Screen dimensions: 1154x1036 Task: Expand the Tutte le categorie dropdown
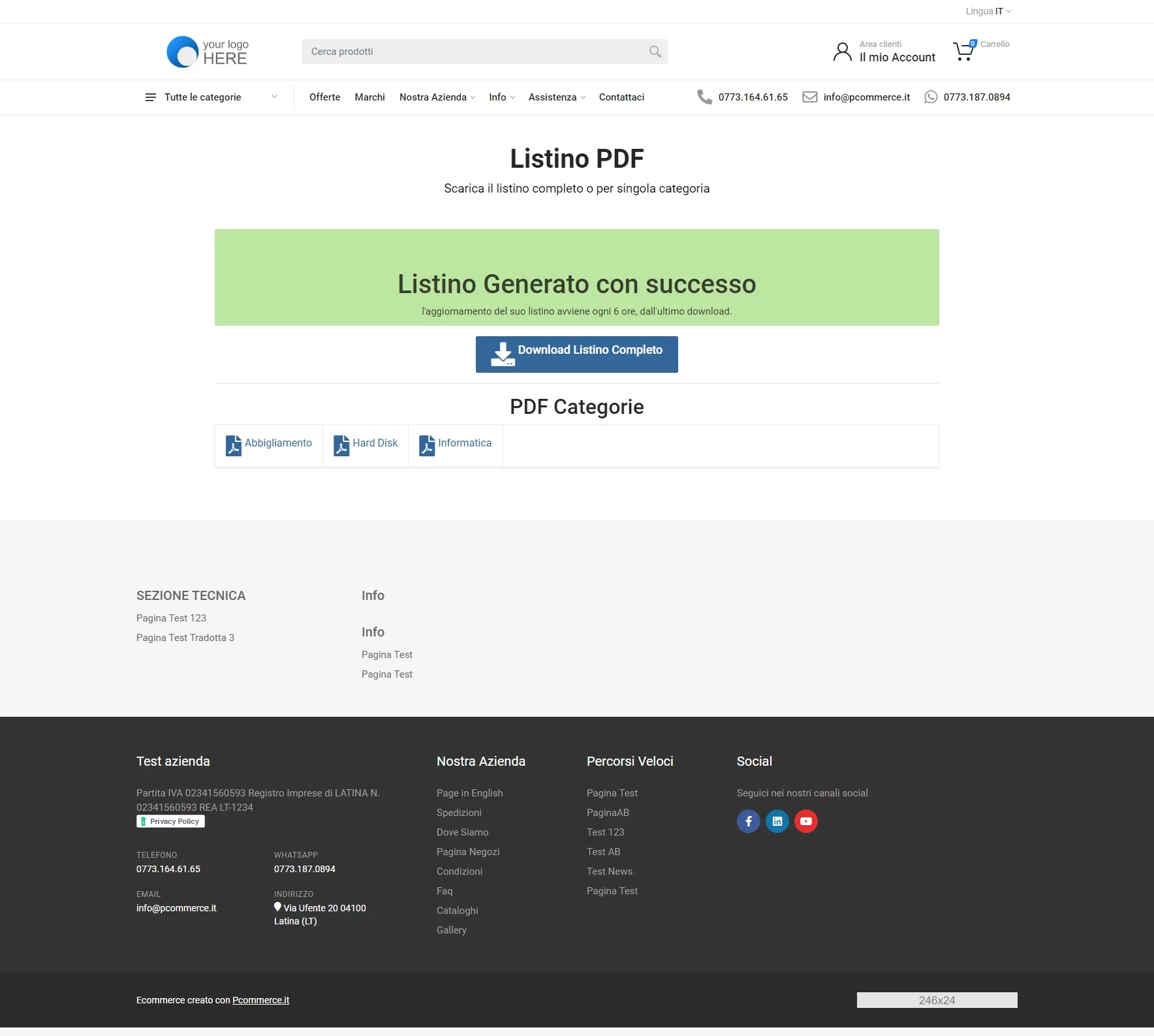tap(211, 97)
